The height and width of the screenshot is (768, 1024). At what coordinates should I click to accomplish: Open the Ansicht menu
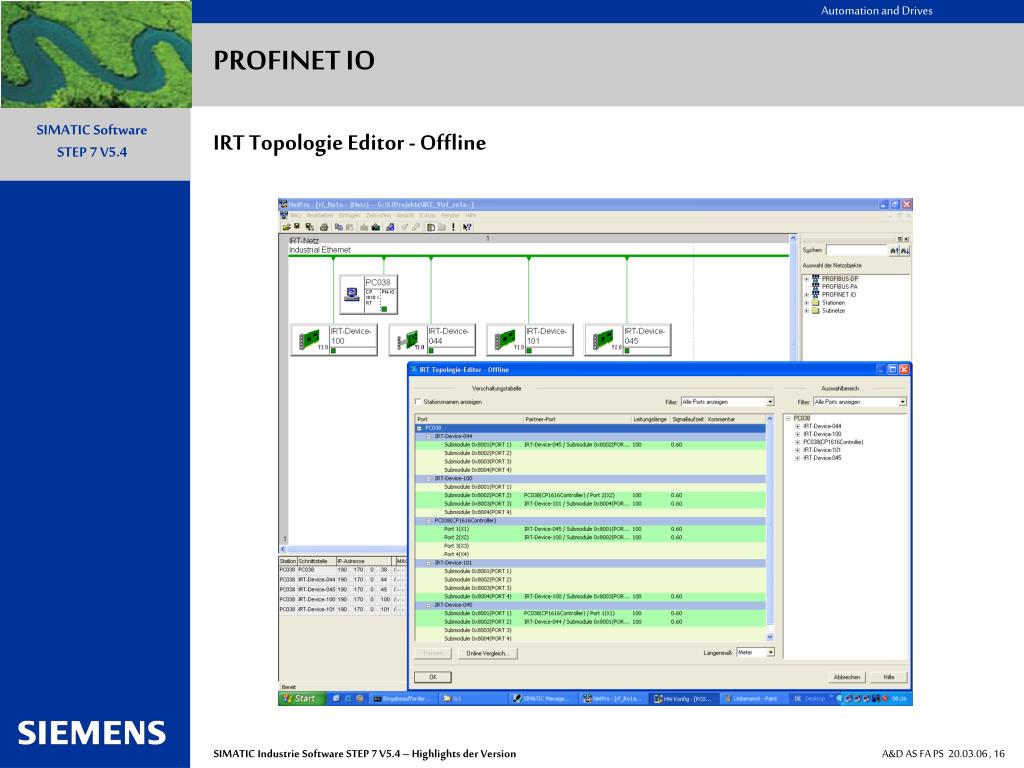tap(406, 216)
